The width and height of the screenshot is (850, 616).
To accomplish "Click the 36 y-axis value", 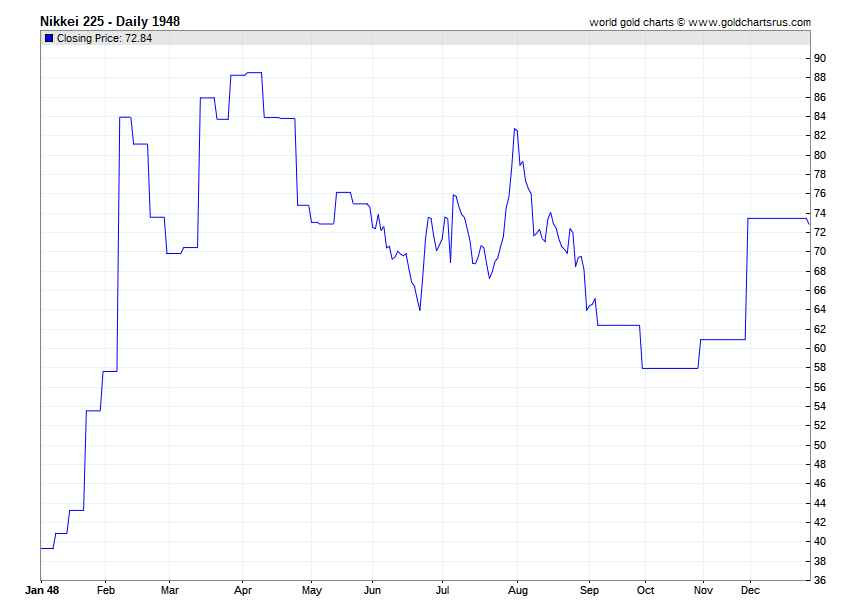I will point(820,580).
